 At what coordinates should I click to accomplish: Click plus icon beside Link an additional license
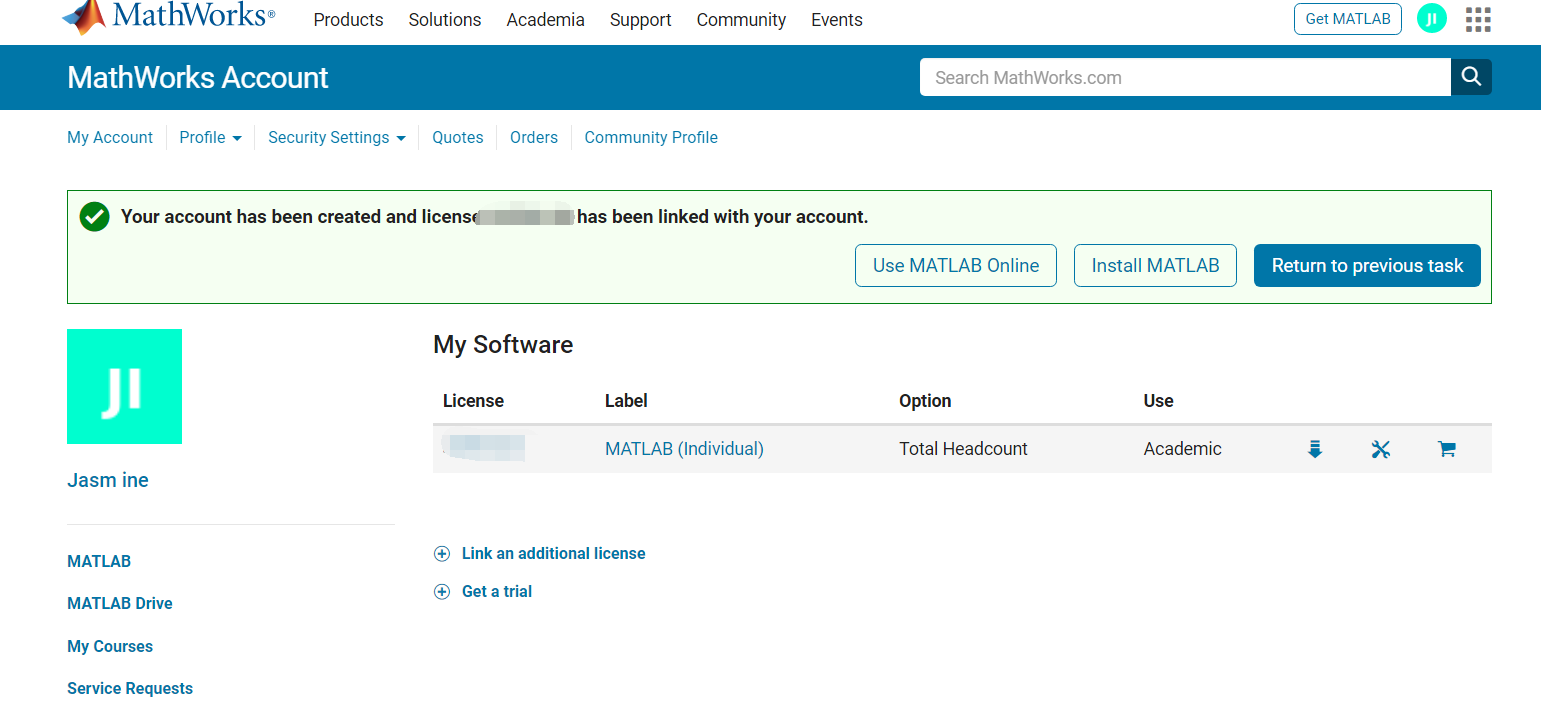click(x=442, y=554)
